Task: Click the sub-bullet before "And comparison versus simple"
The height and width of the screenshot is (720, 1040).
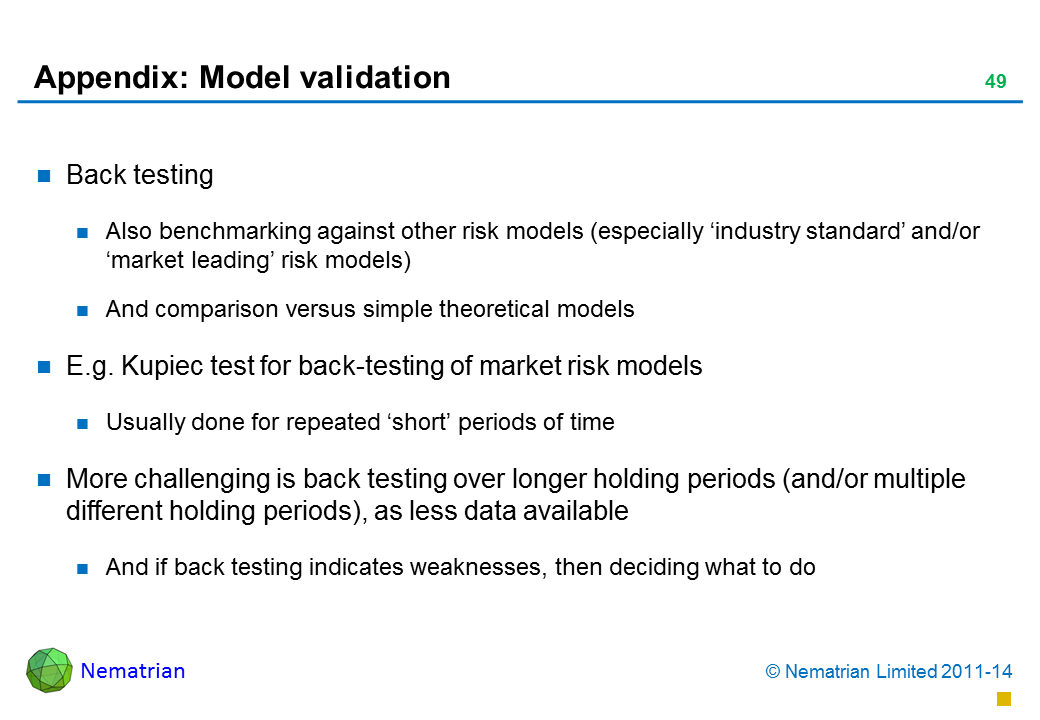Action: pos(84,310)
